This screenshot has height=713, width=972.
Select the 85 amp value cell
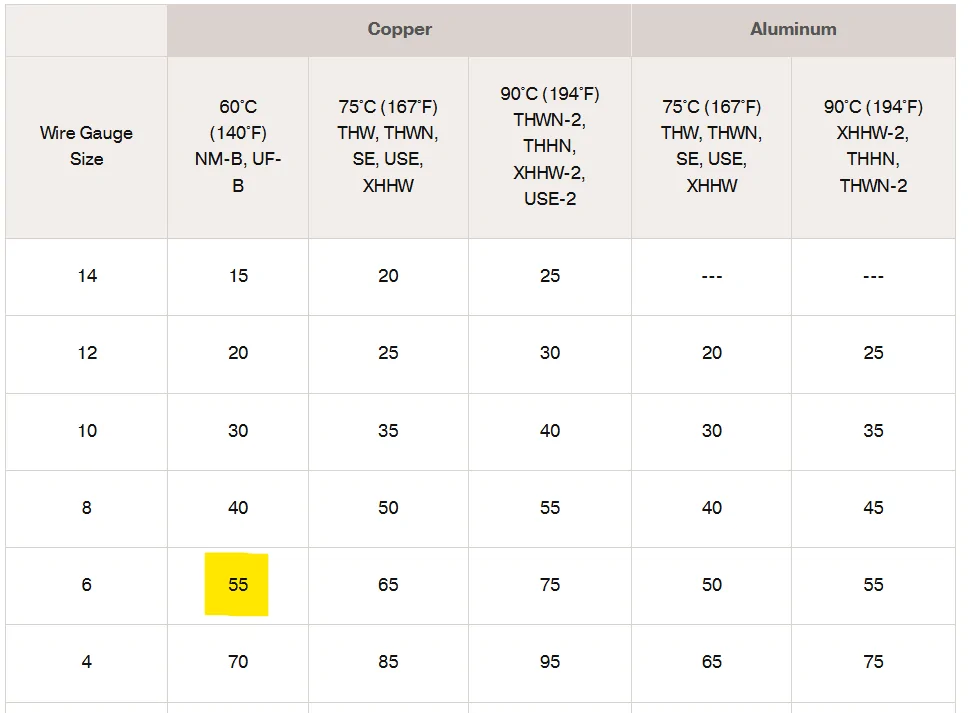point(388,662)
